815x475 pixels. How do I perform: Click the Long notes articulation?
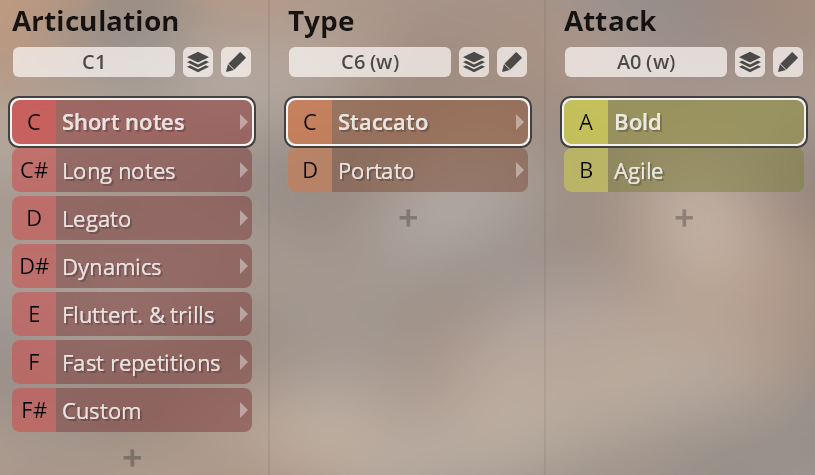tap(132, 170)
